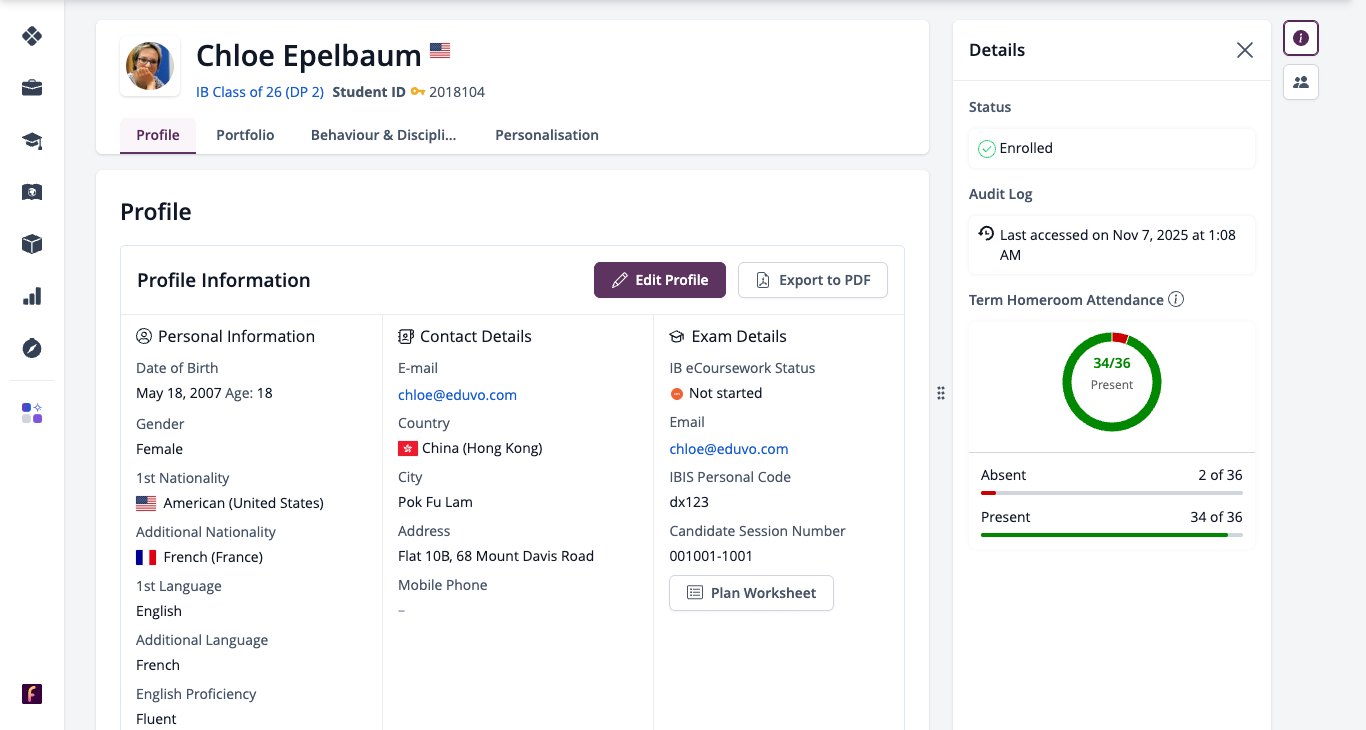Image resolution: width=1366 pixels, height=730 pixels.
Task: Click Export to PDF button
Action: coord(813,280)
